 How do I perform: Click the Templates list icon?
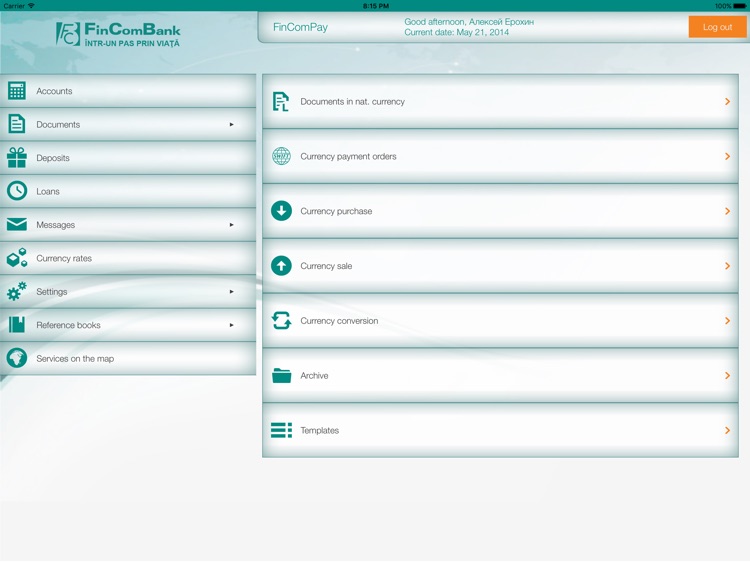coord(281,430)
